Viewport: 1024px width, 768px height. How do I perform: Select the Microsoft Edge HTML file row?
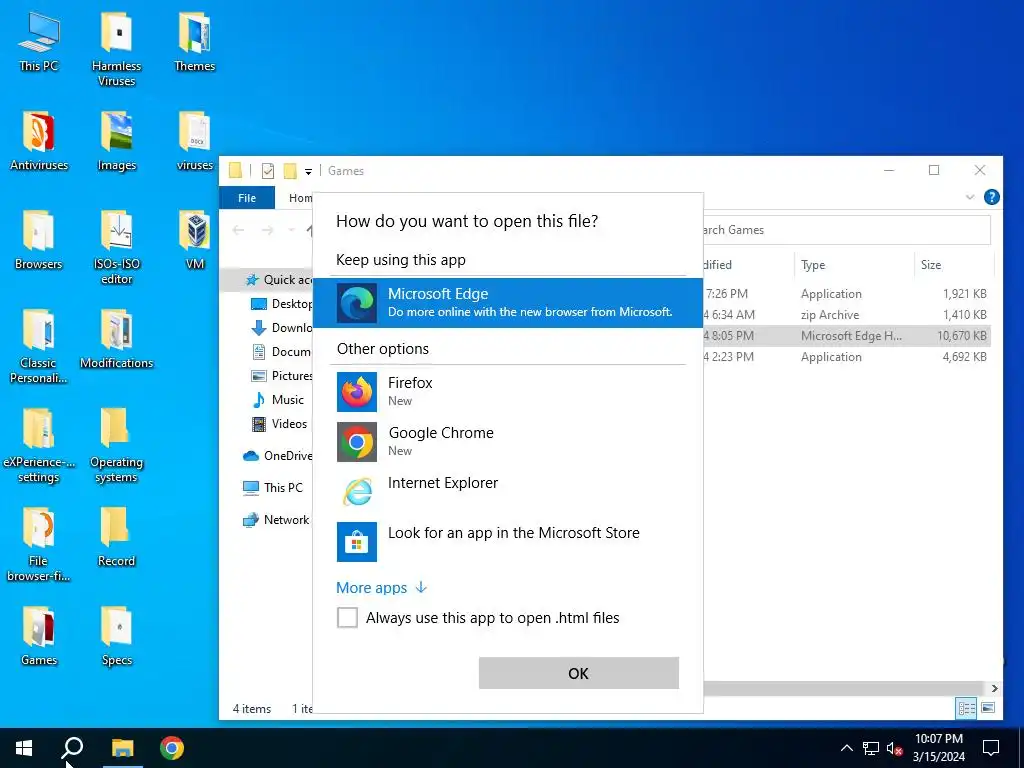[846, 336]
